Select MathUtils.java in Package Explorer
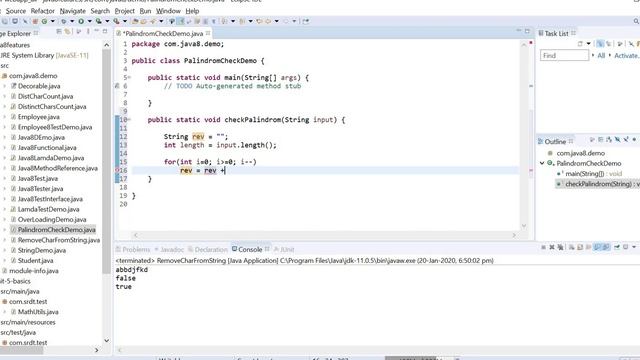 38,312
